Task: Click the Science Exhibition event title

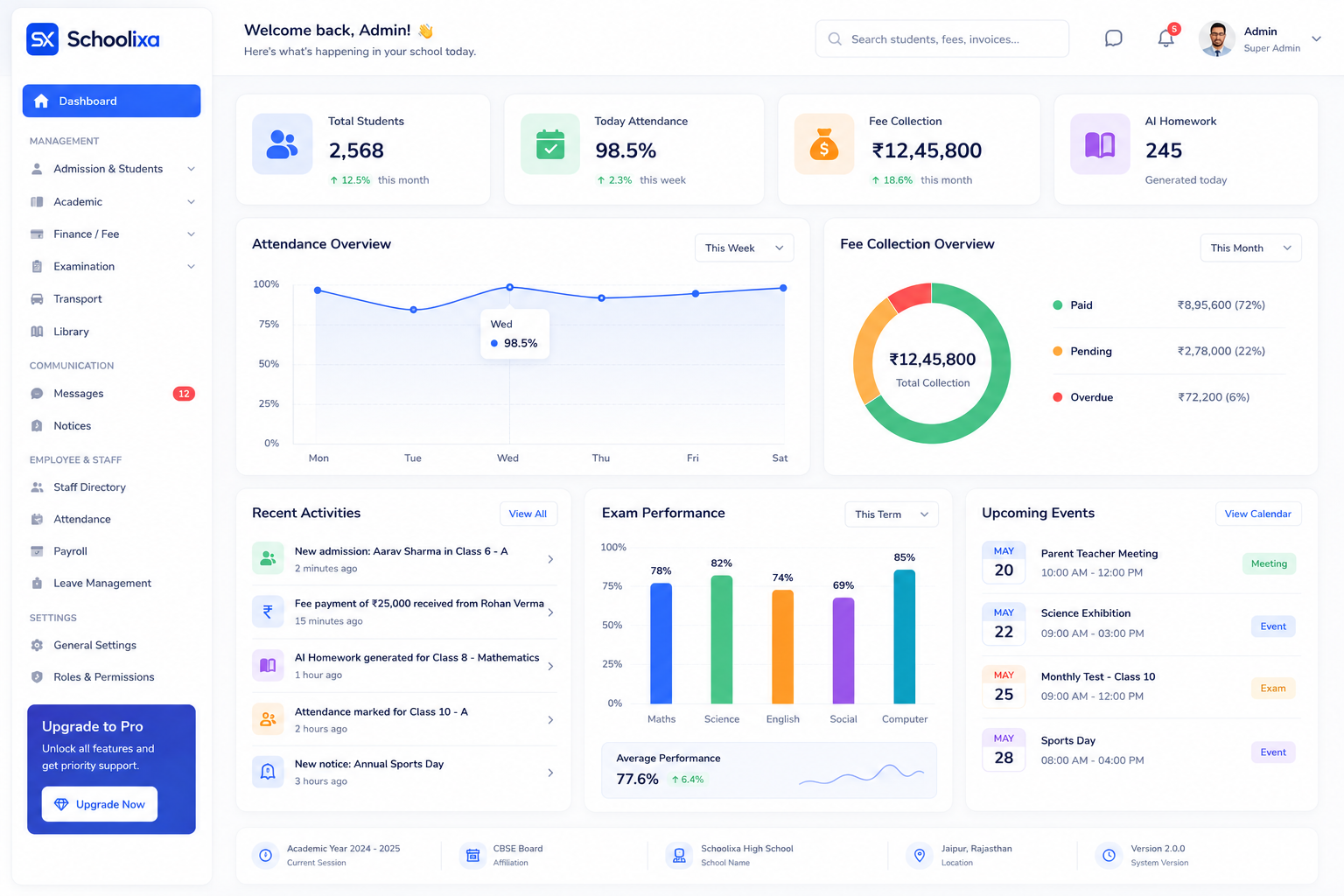Action: click(1086, 613)
